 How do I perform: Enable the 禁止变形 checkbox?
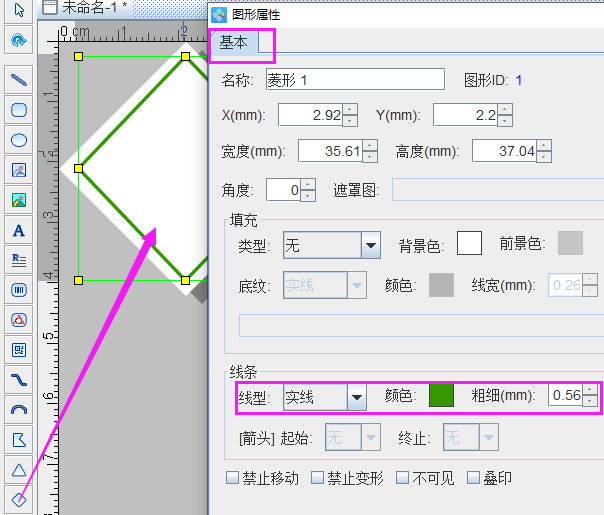coord(317,478)
